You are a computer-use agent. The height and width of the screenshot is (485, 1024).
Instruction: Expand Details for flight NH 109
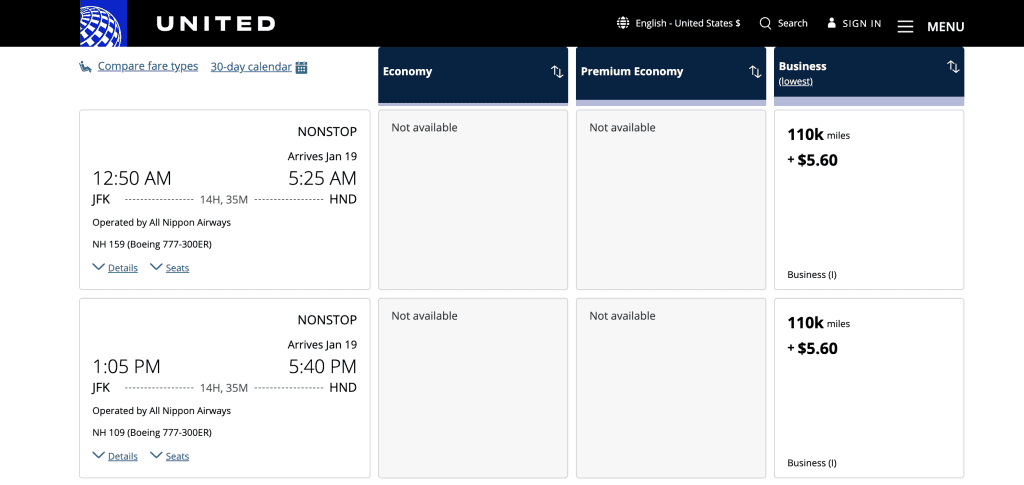click(x=115, y=456)
